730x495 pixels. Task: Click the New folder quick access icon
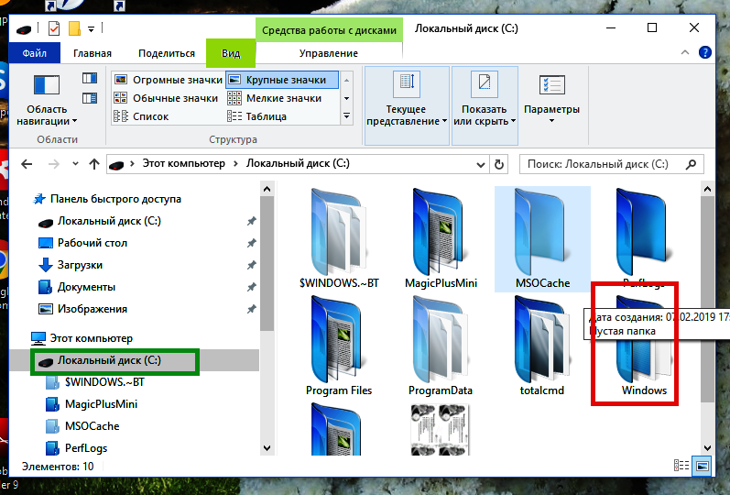pyautogui.click(x=74, y=29)
